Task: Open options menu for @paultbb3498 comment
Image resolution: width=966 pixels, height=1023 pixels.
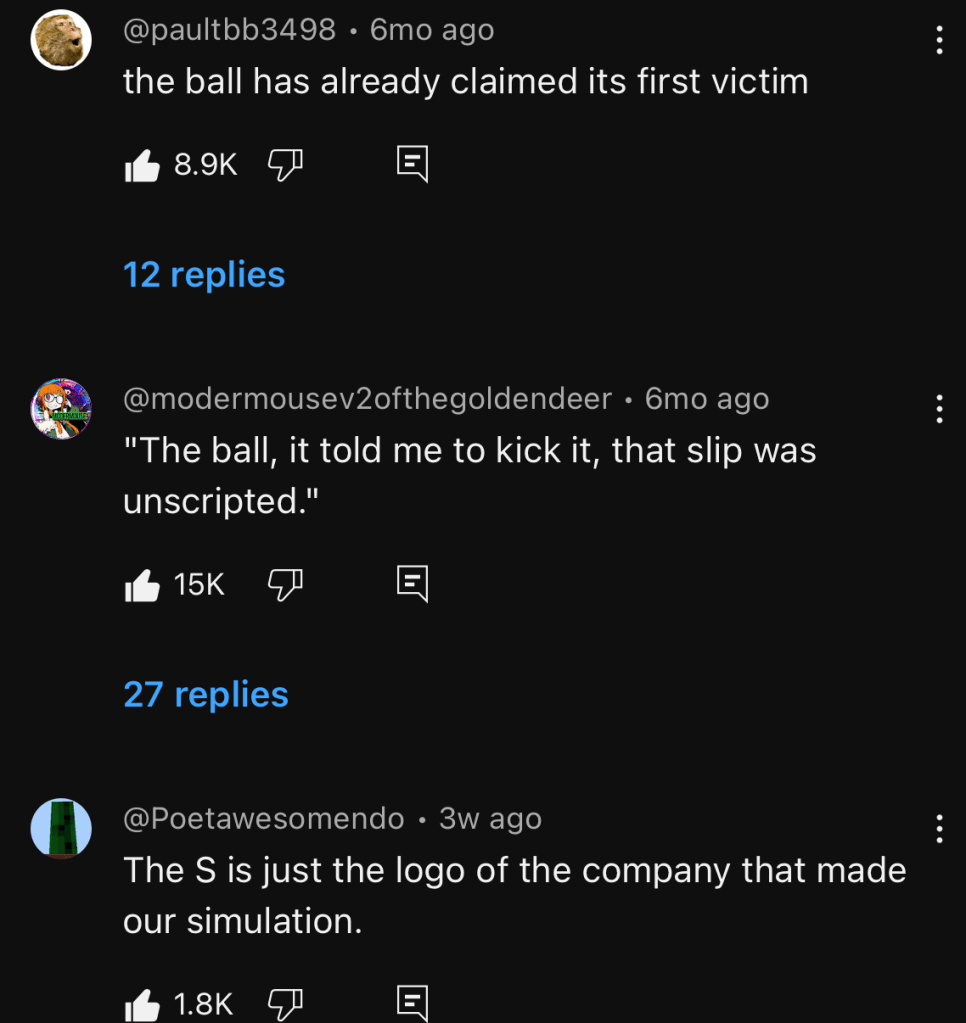Action: pyautogui.click(x=938, y=40)
